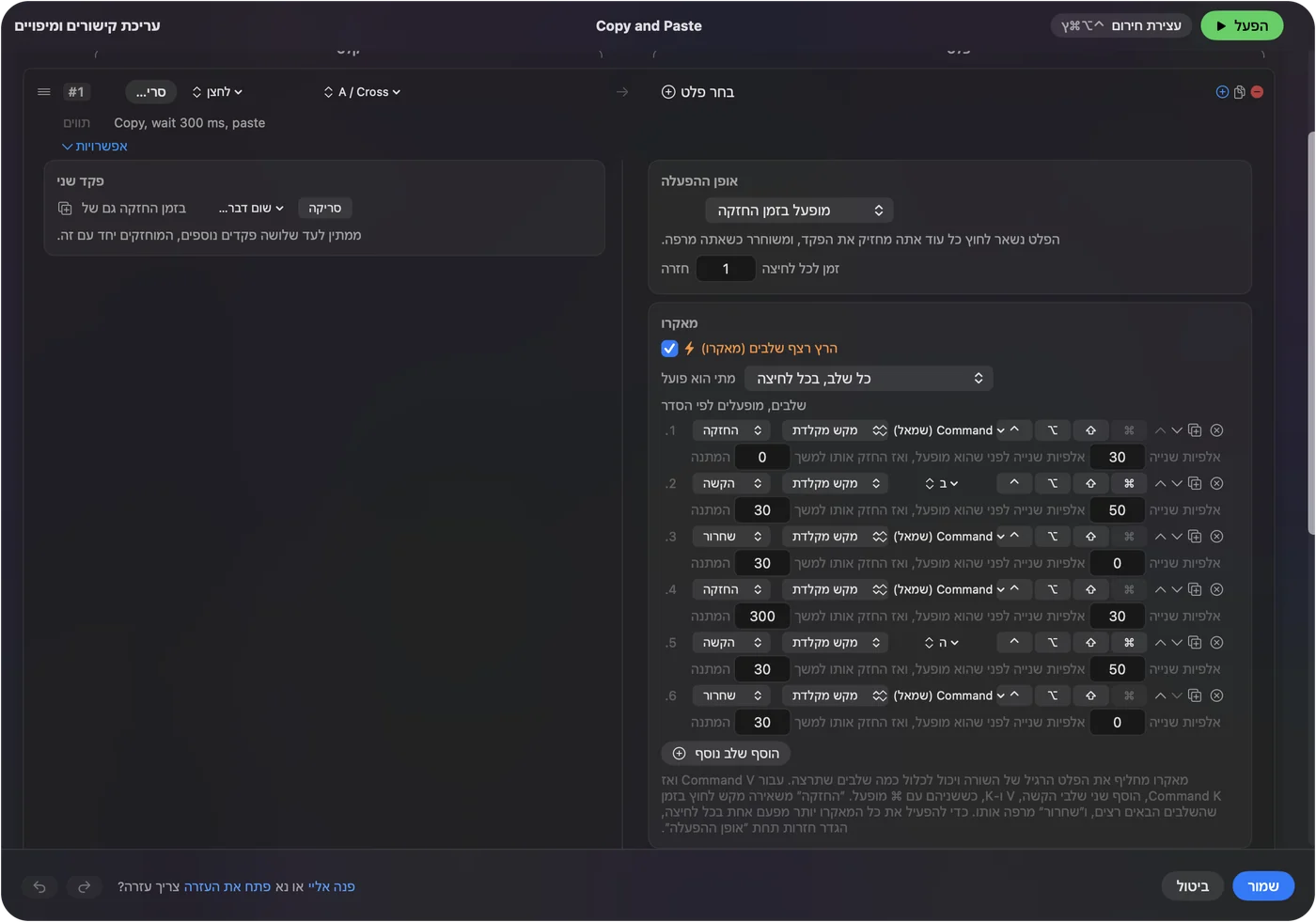
Task: Click the חזרה repeat count field showing 1
Action: (726, 269)
